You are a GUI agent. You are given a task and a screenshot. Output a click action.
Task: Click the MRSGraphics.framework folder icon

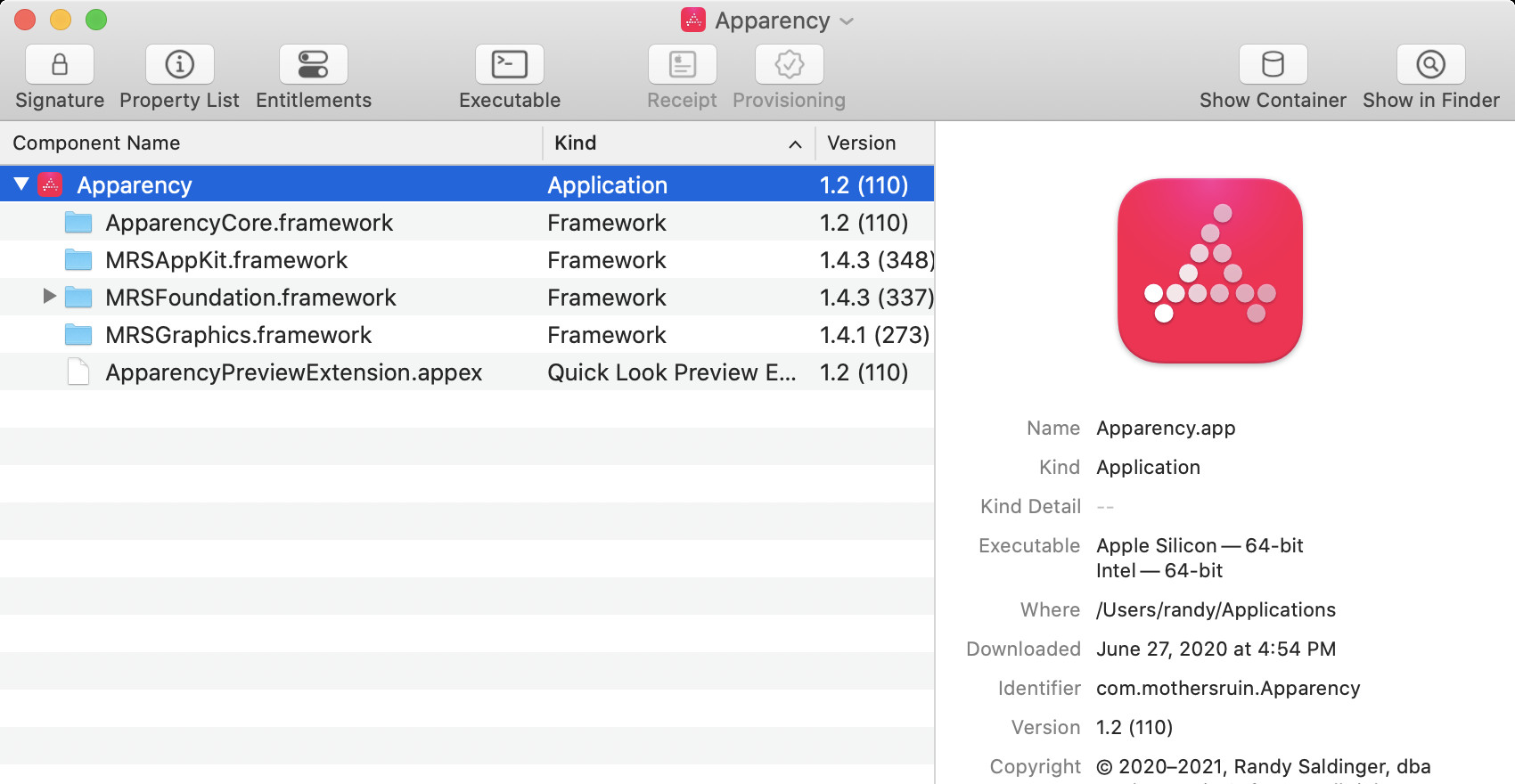(x=78, y=335)
